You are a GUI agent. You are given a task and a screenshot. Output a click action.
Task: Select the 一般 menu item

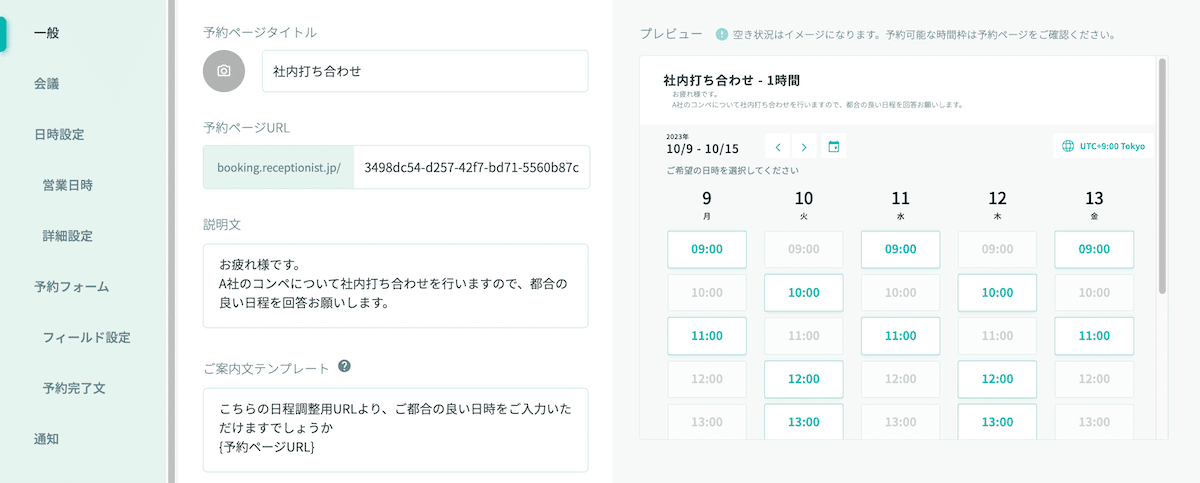[47, 33]
